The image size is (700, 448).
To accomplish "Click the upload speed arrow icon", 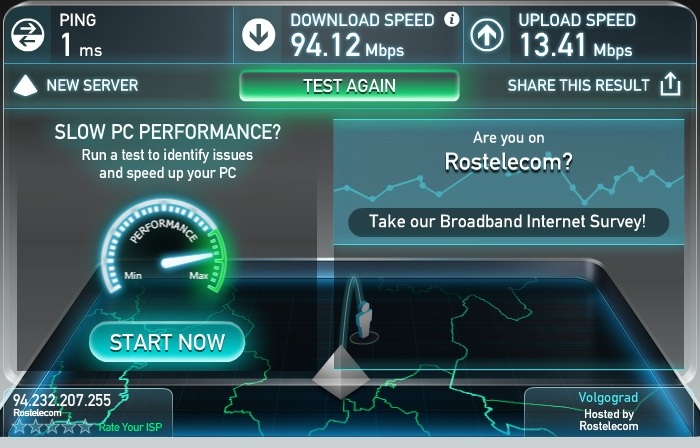I will [487, 35].
